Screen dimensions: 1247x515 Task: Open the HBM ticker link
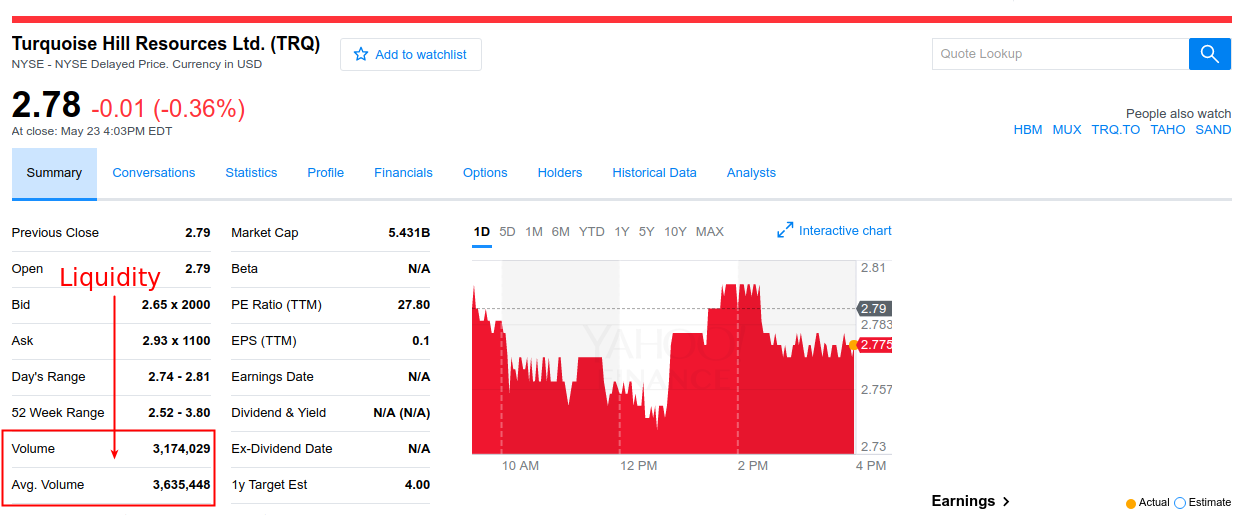[1028, 130]
